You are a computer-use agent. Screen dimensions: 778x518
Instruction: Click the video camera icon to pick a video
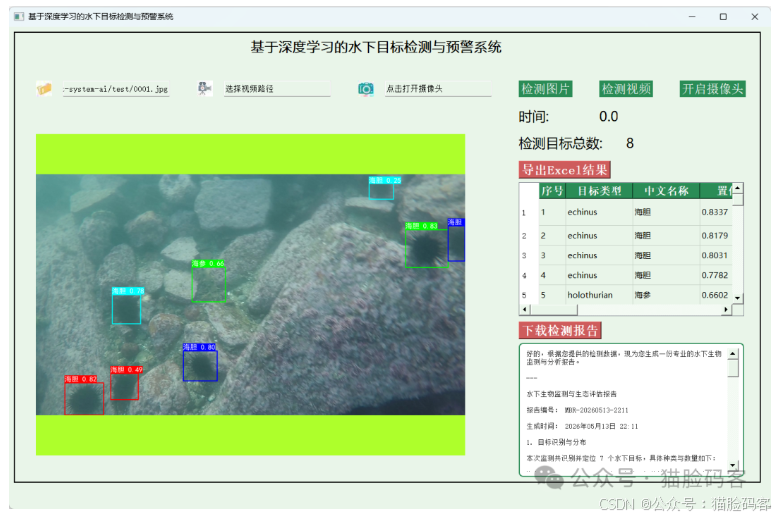(x=204, y=88)
